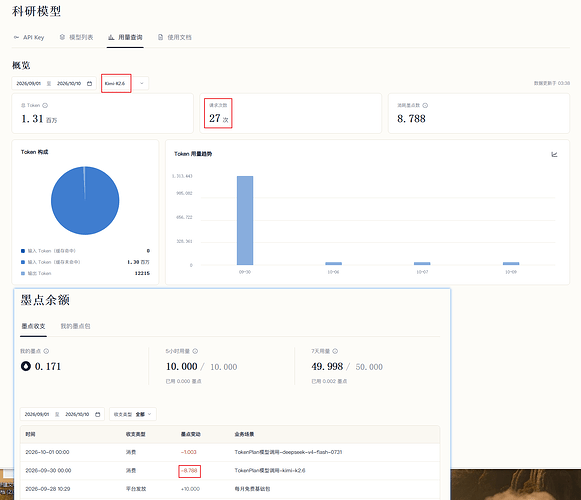This screenshot has height=500, width=581.
Task: Switch to the 模型列表 tab
Action: click(x=76, y=37)
